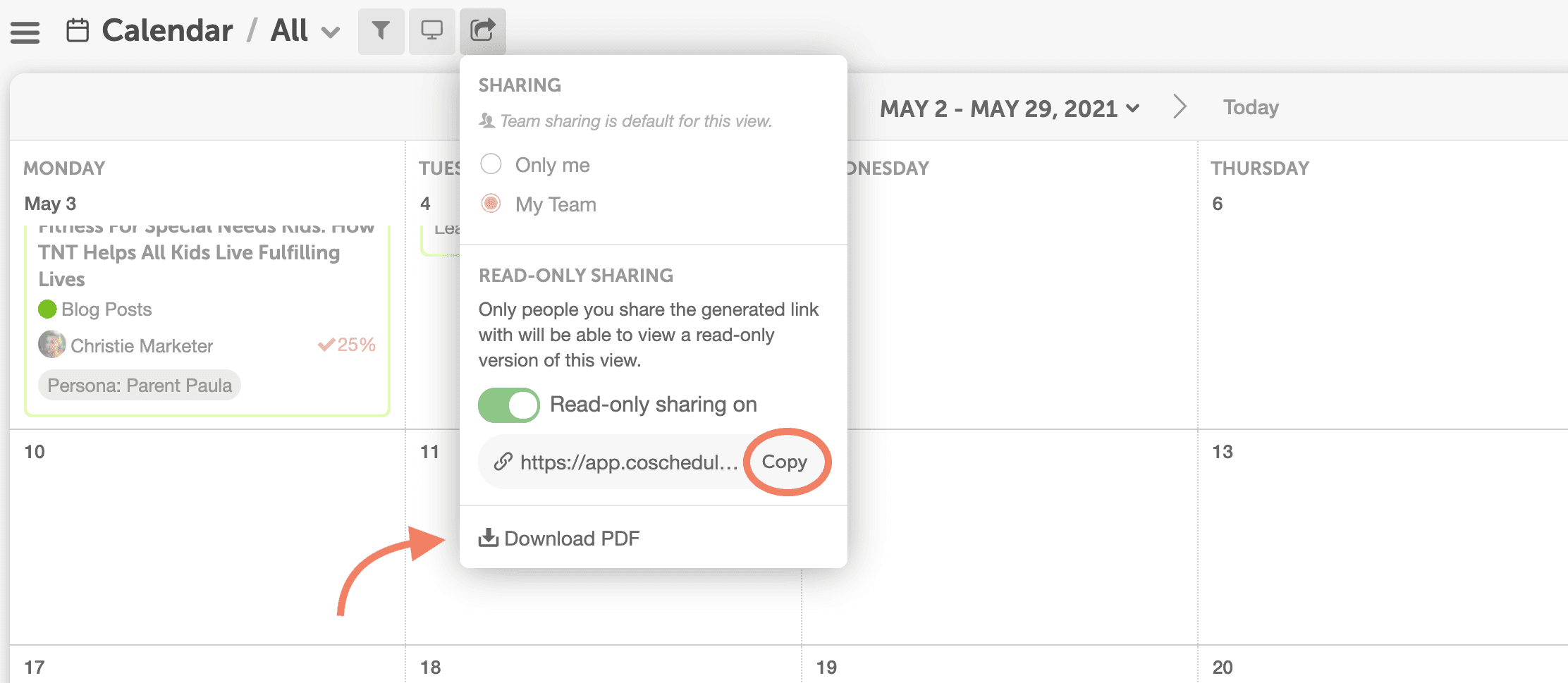Image resolution: width=1568 pixels, height=683 pixels.
Task: Copy the read-only sharing link
Action: (785, 462)
